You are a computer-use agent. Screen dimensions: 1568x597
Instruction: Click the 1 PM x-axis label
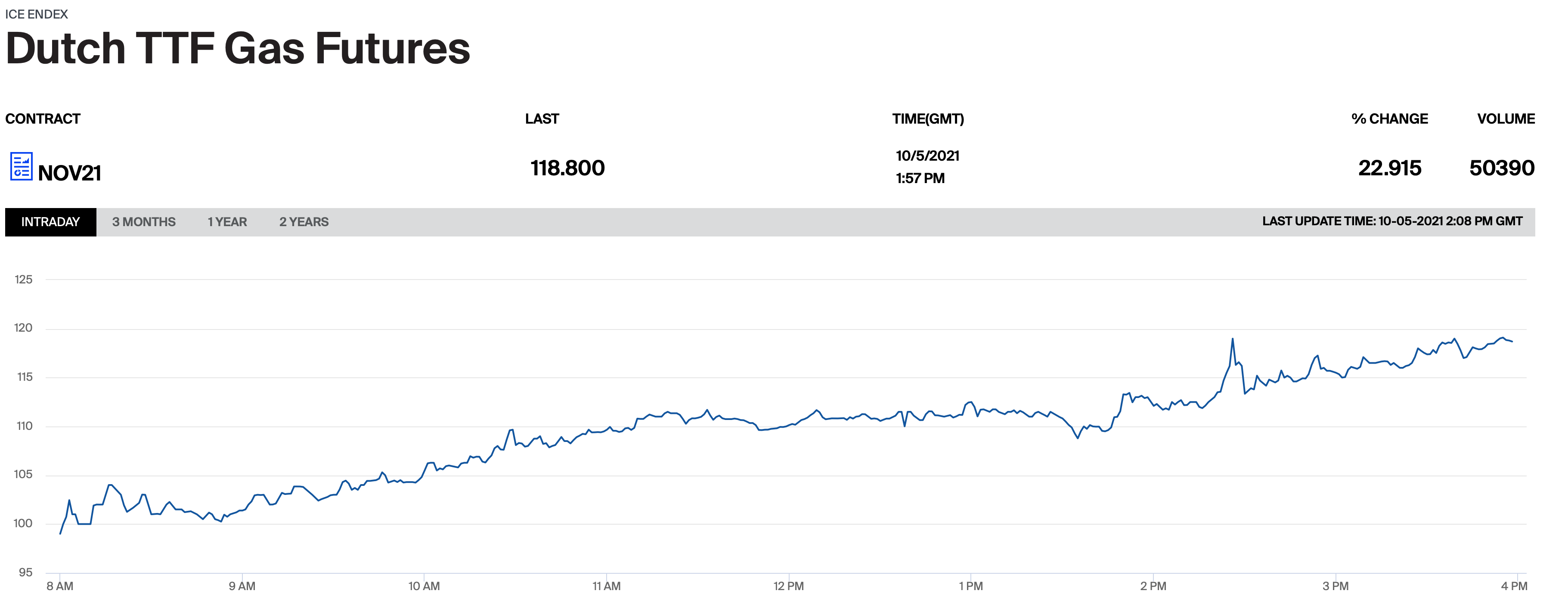(x=971, y=586)
